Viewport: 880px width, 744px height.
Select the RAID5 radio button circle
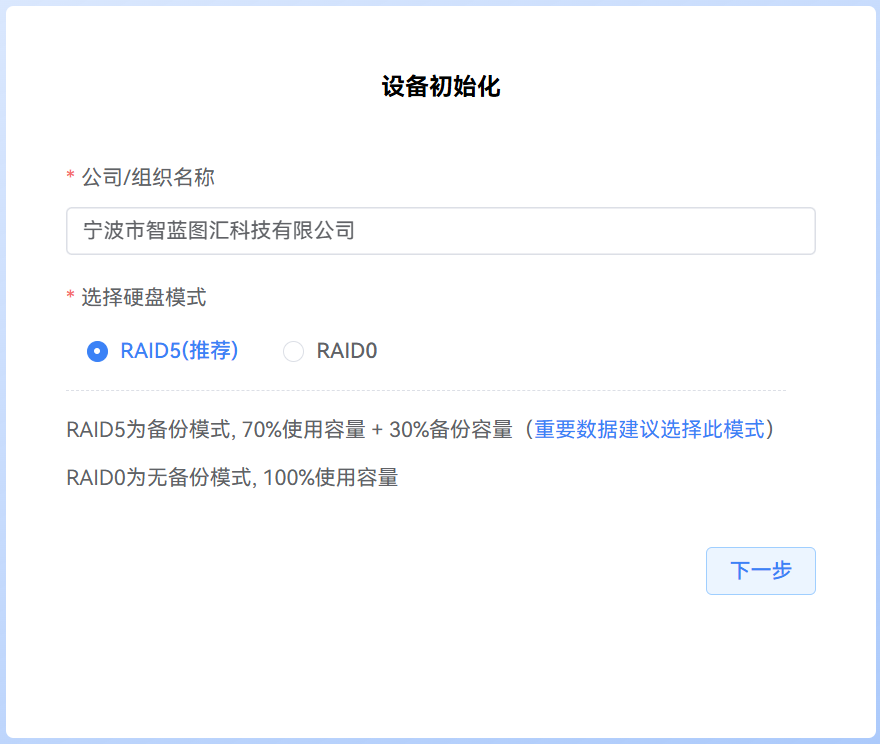tap(97, 351)
